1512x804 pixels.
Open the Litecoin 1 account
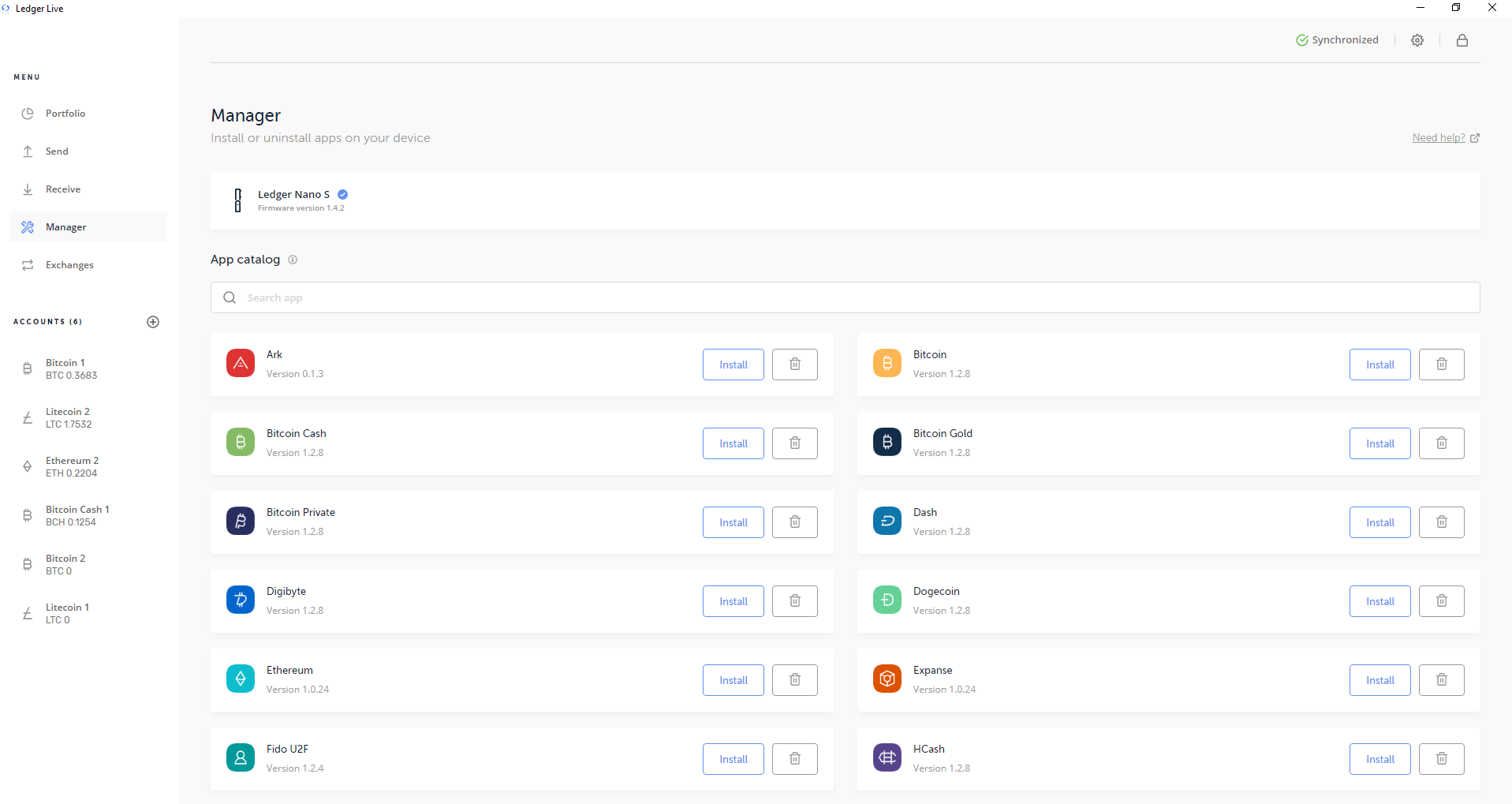[88, 614]
